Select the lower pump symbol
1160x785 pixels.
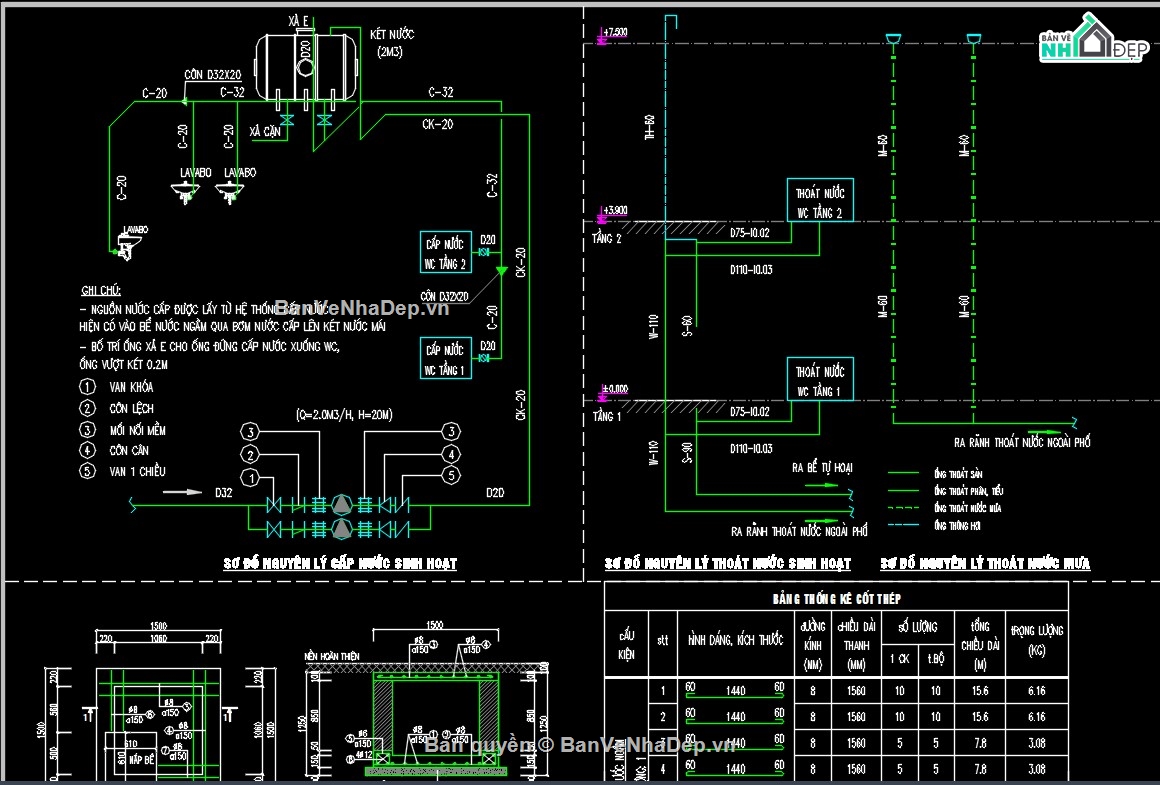tap(341, 529)
